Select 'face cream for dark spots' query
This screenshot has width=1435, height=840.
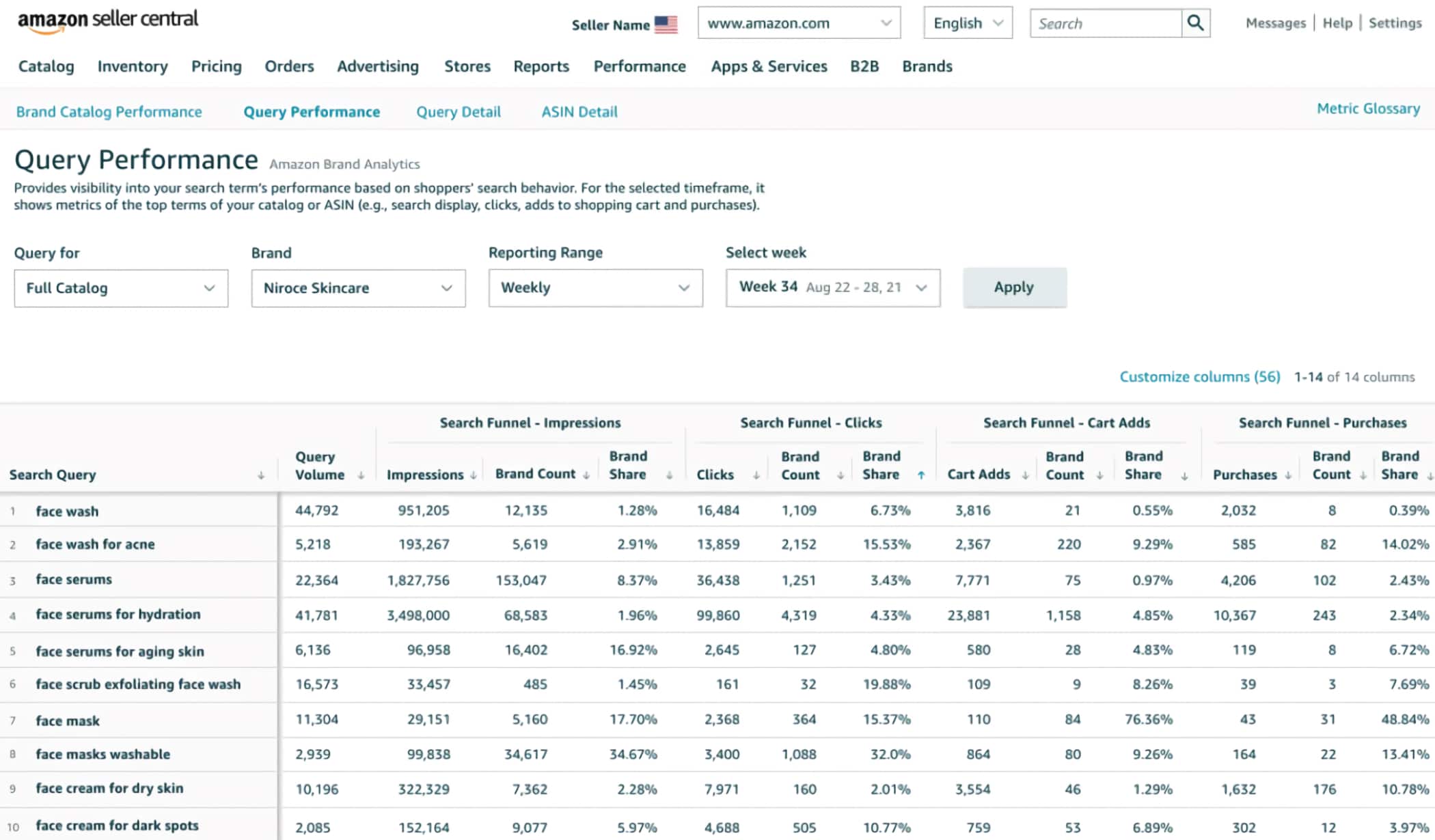[117, 826]
